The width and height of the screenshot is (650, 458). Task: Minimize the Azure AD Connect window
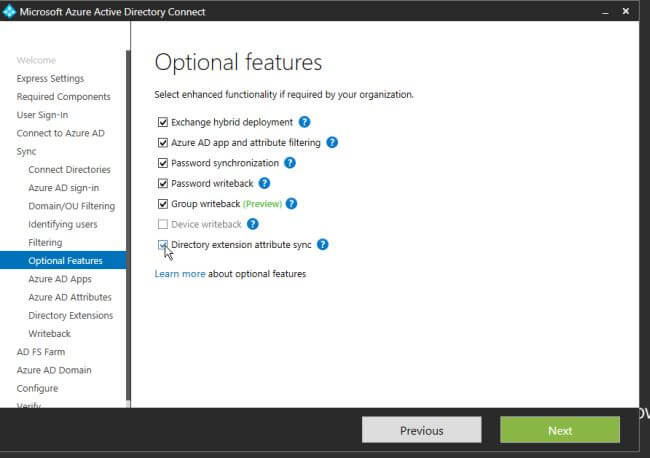click(605, 12)
